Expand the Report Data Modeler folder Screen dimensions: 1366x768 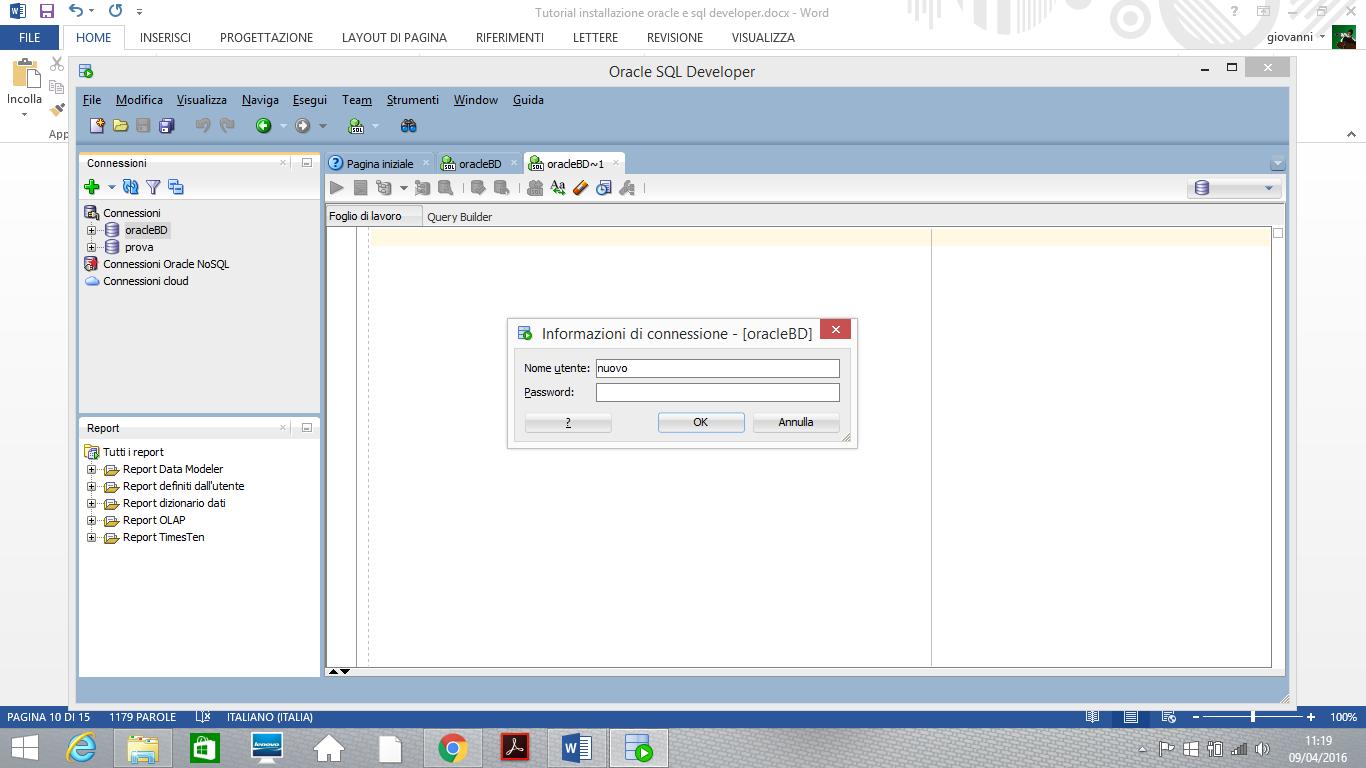pos(91,469)
